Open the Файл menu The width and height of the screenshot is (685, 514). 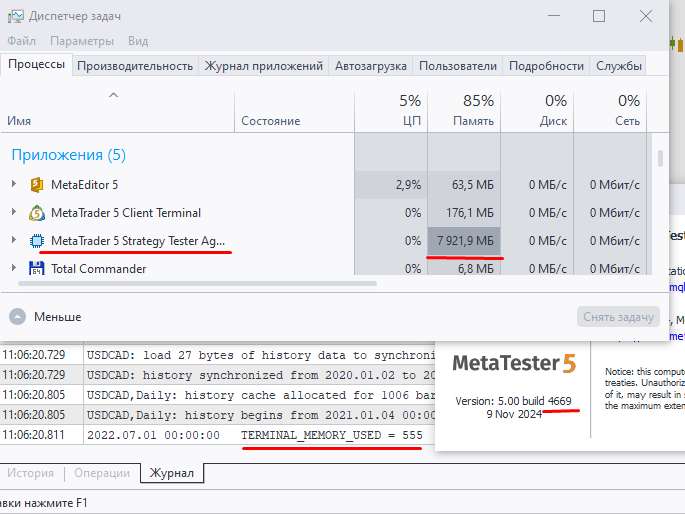point(21,41)
